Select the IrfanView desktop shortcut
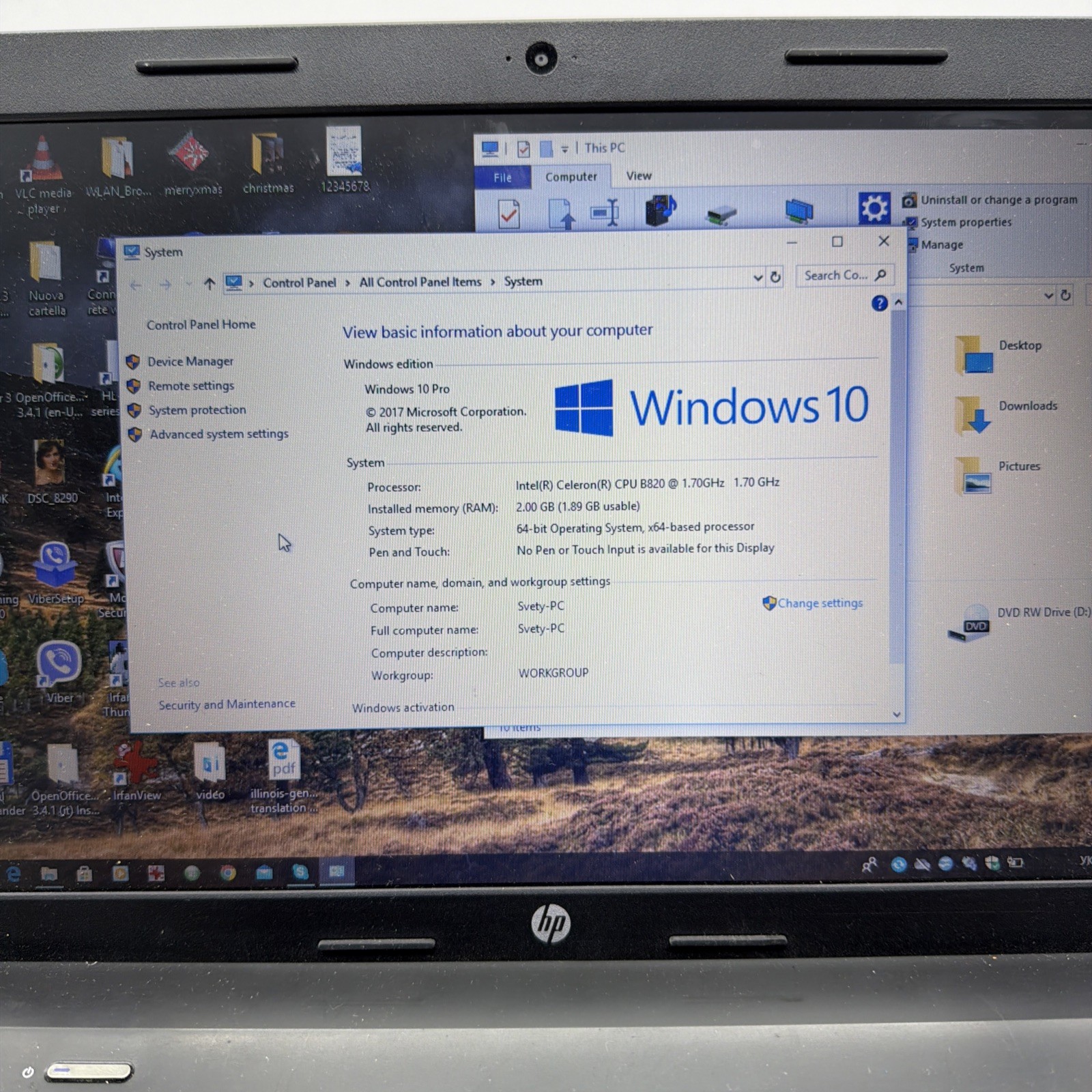 136,772
